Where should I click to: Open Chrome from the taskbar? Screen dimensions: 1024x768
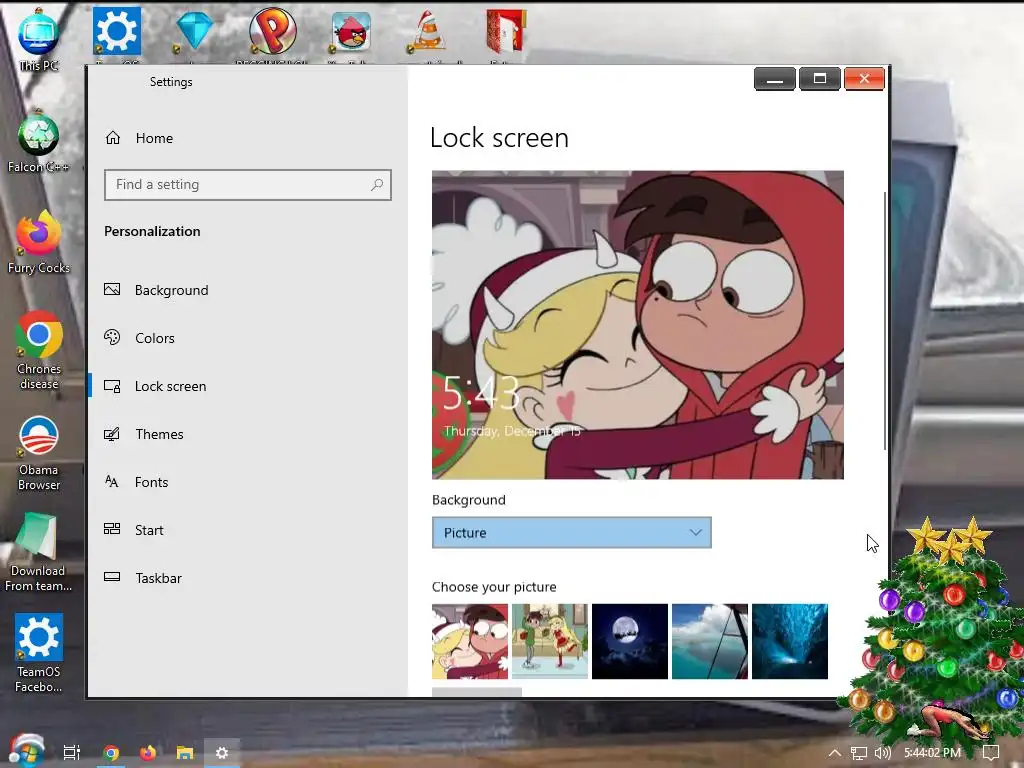[x=111, y=753]
